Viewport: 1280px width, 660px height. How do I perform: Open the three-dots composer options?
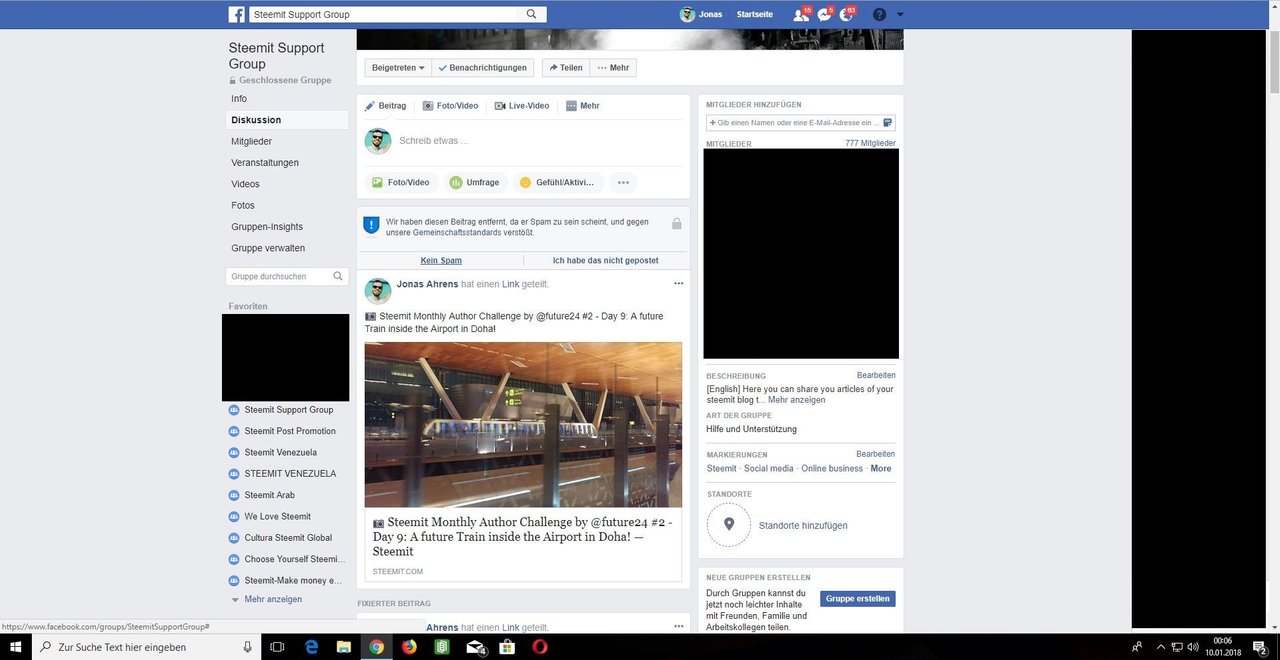pos(623,183)
